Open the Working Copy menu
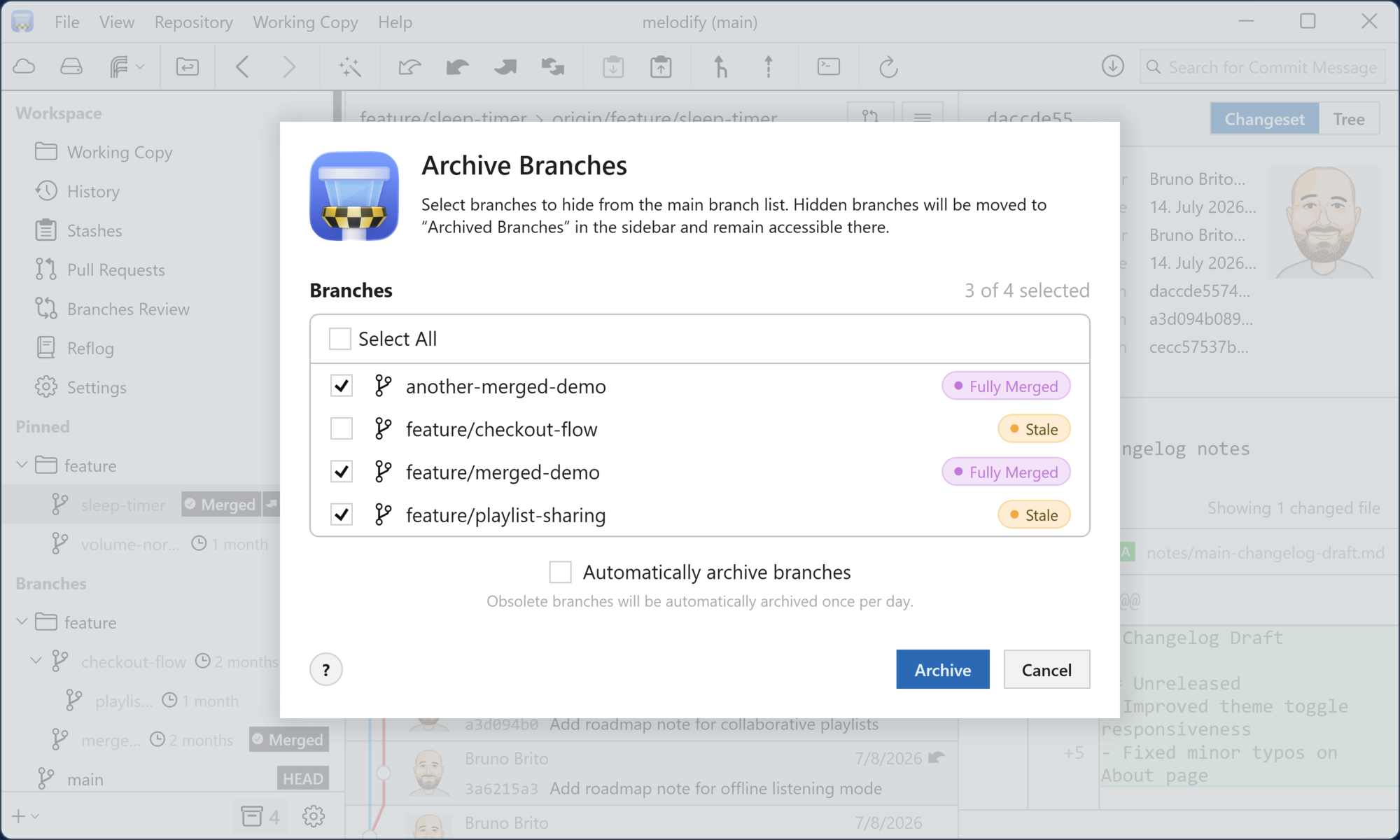1400x840 pixels. coord(305,22)
